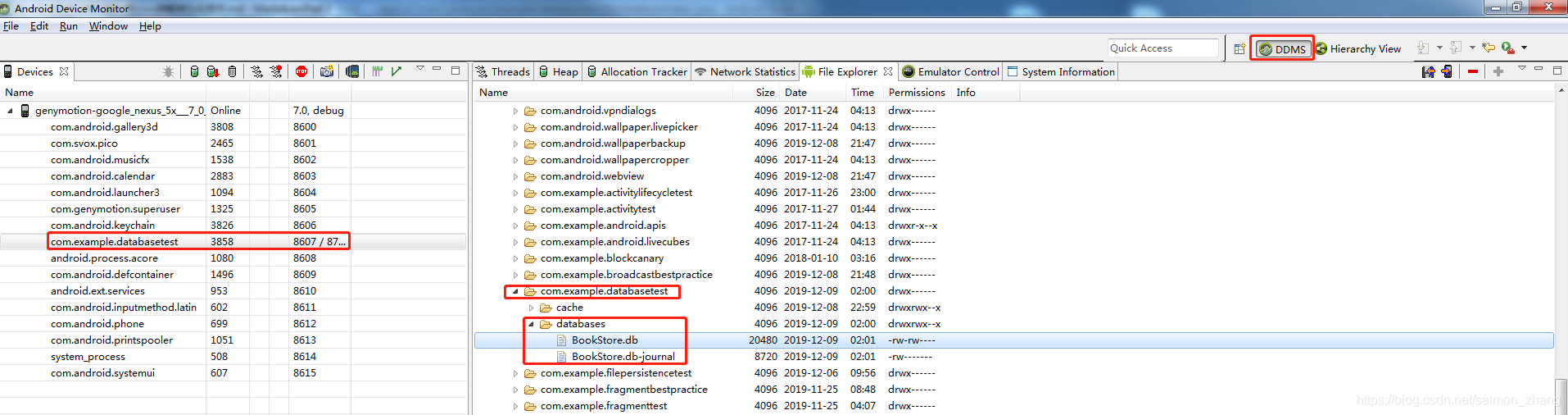Close the Devices tab
The image size is (1568, 415).
click(x=64, y=71)
